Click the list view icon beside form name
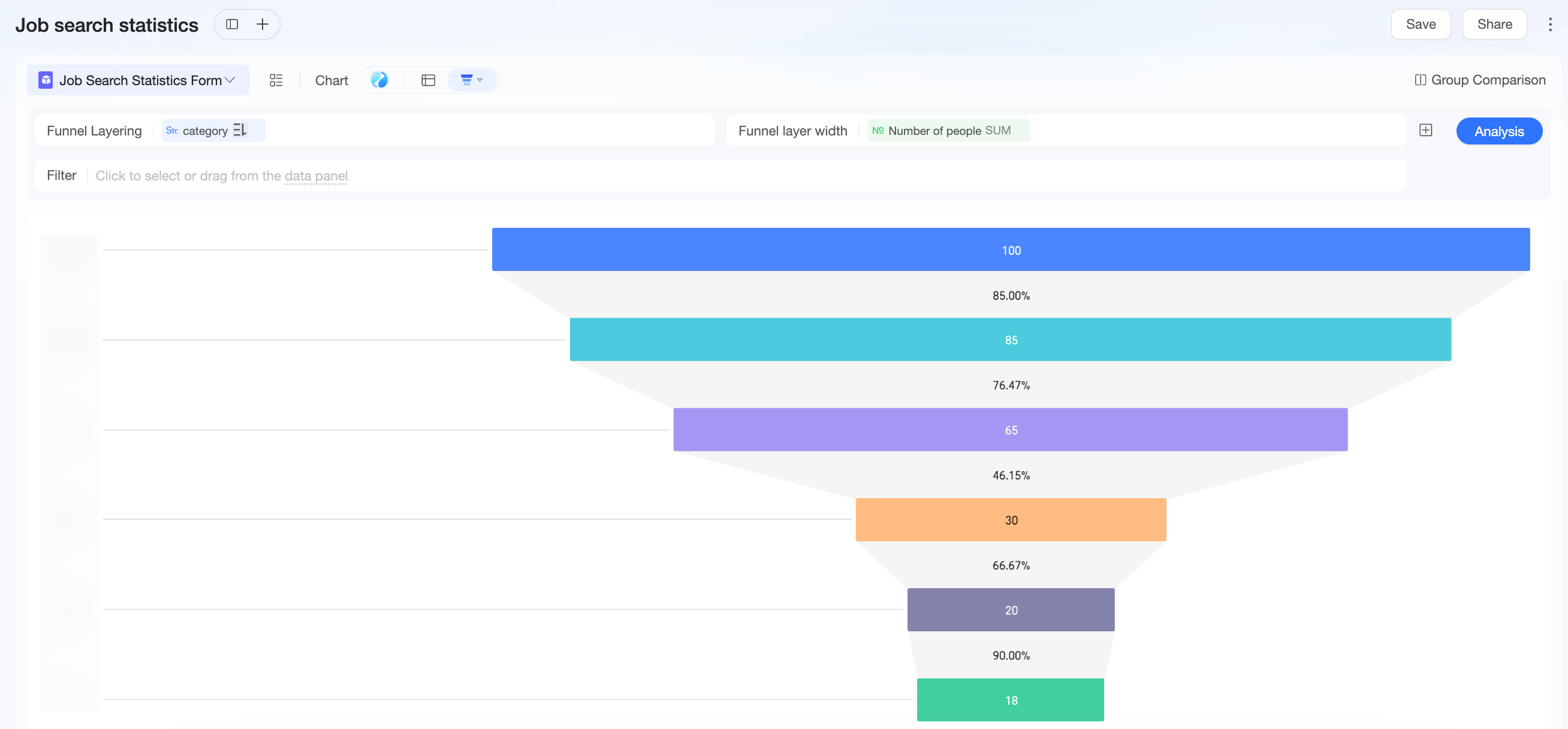1568x729 pixels. point(276,80)
